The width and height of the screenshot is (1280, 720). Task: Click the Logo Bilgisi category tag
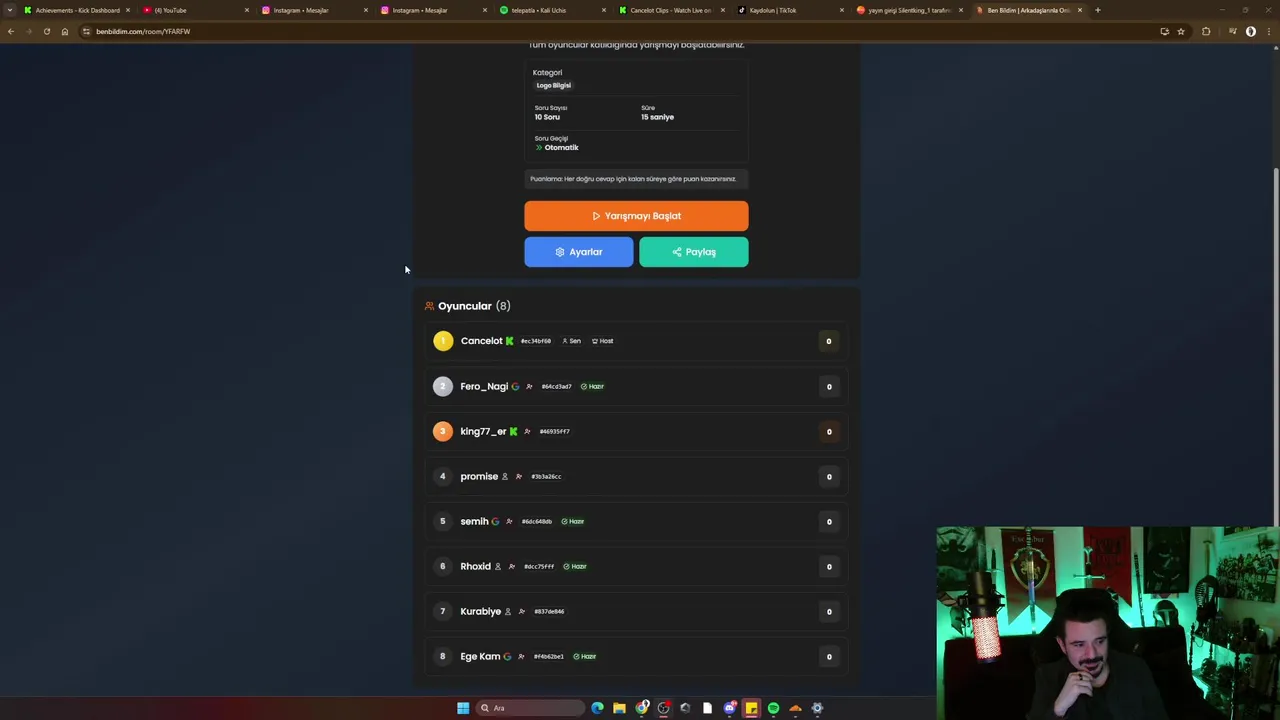point(554,85)
